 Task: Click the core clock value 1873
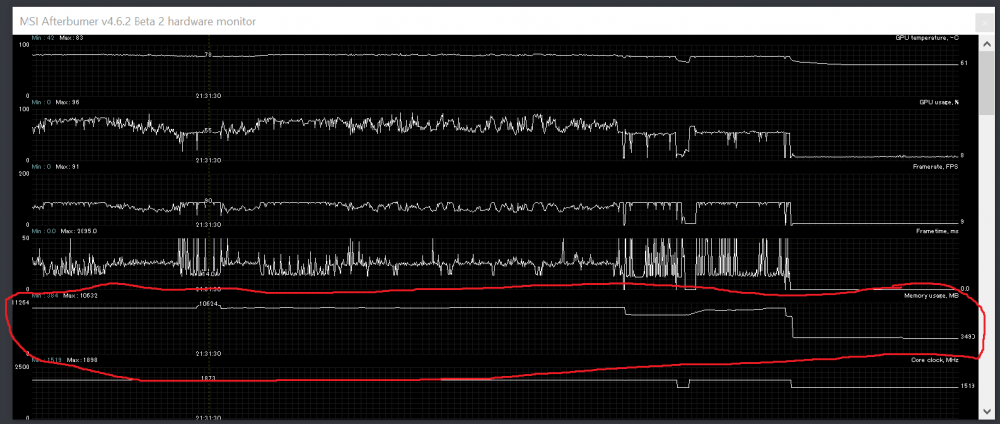(x=208, y=378)
